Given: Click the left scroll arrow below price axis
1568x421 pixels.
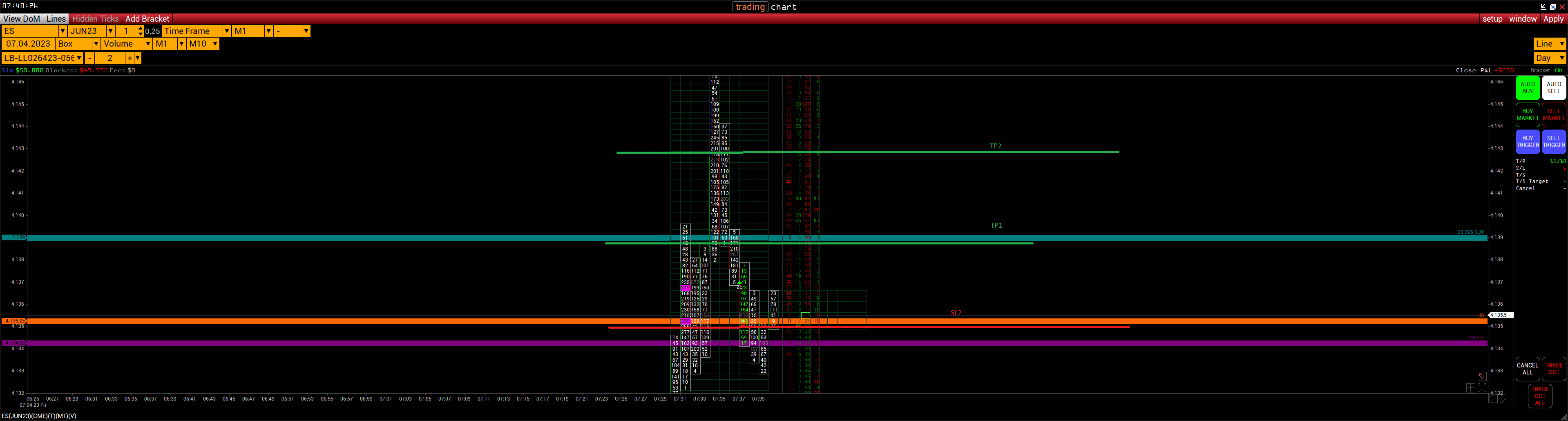Looking at the screenshot, I should (x=1492, y=399).
